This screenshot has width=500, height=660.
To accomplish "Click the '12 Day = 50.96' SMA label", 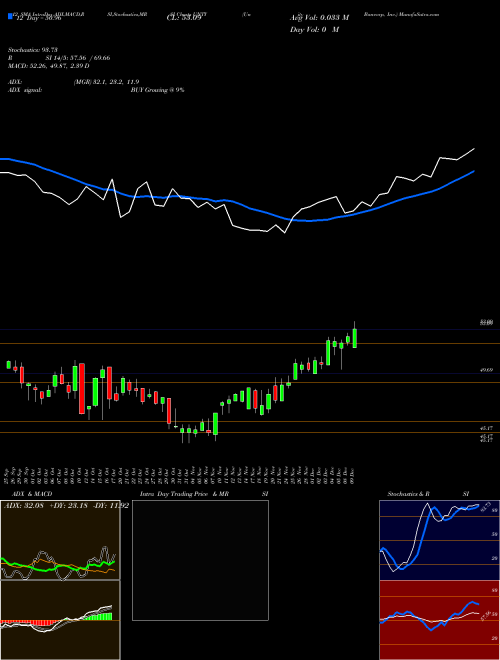I will [x=37, y=18].
